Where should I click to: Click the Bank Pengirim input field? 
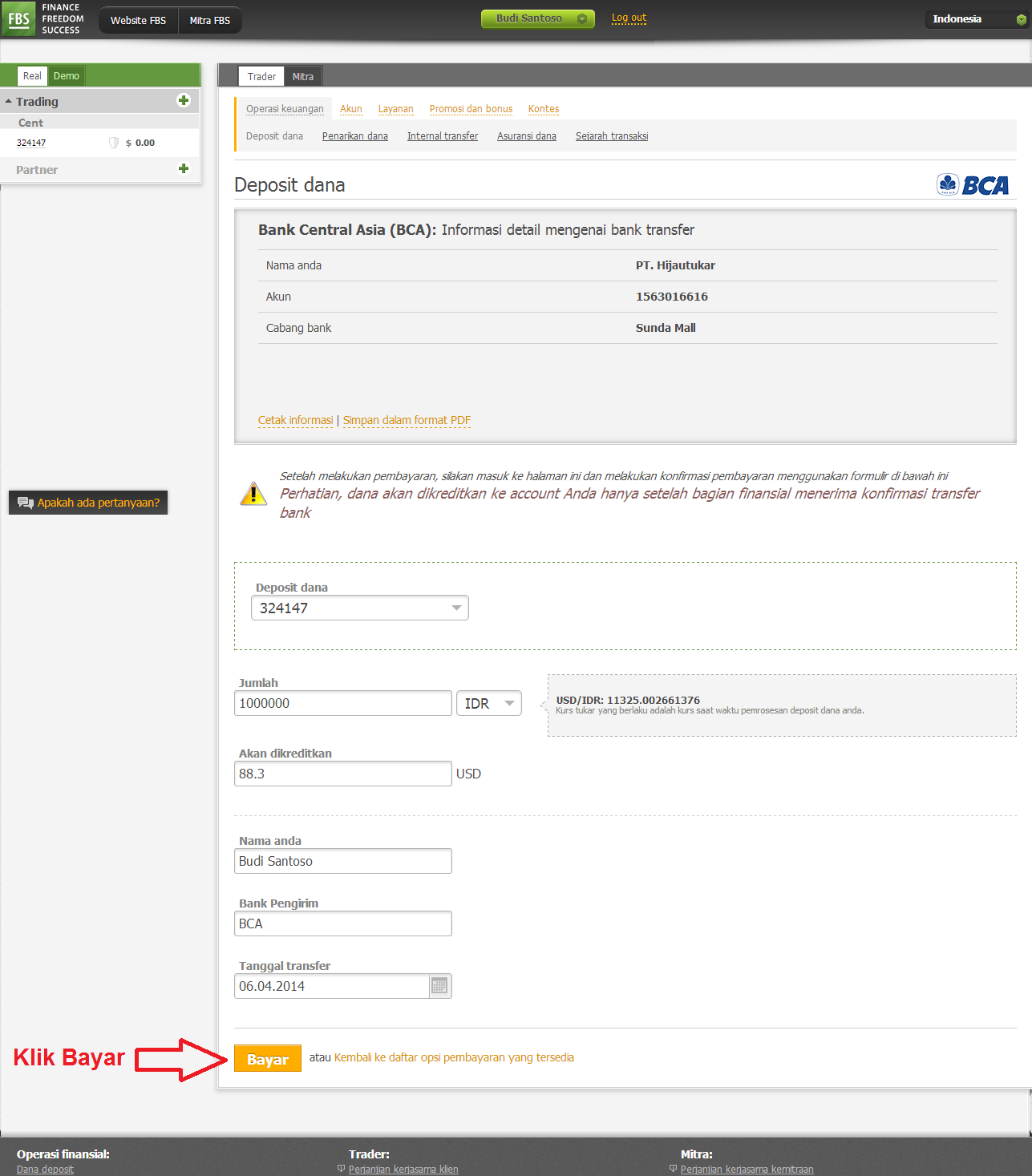[343, 923]
